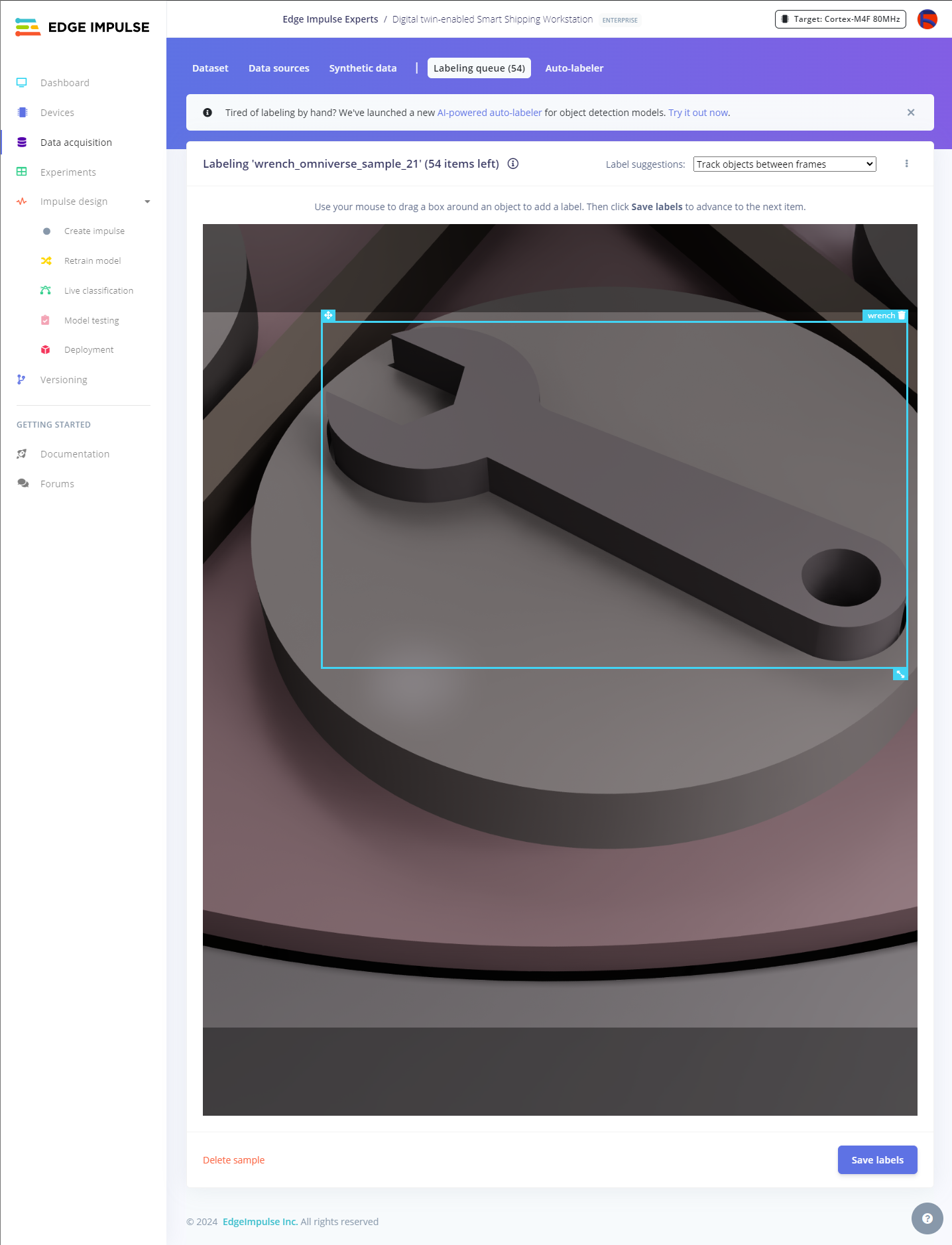Dismiss the auto-labeler notification banner
Screen dimensions: 952x1245
(911, 113)
